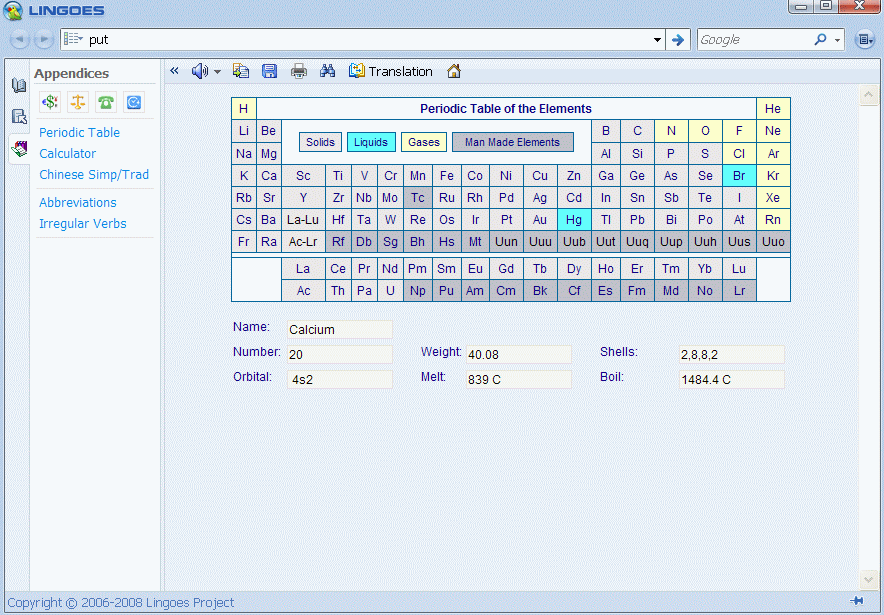Click the print icon in toolbar
The width and height of the screenshot is (884, 615).
[298, 71]
